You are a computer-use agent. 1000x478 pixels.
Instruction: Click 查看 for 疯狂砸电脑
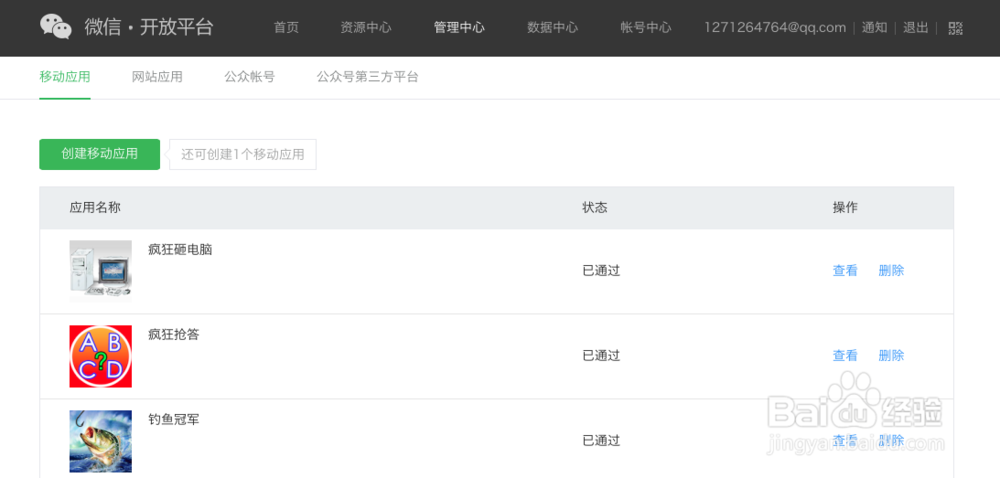pos(845,271)
